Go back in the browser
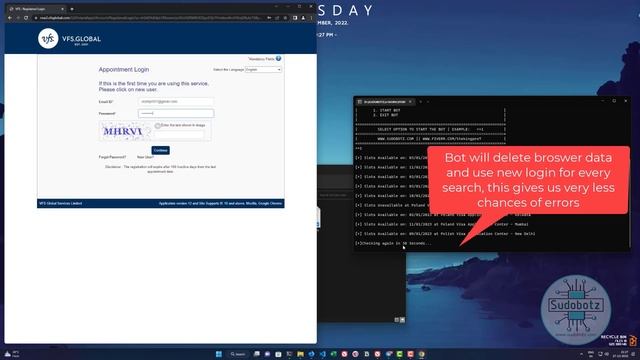Screen dimensions: 640x360 [x=10, y=18]
